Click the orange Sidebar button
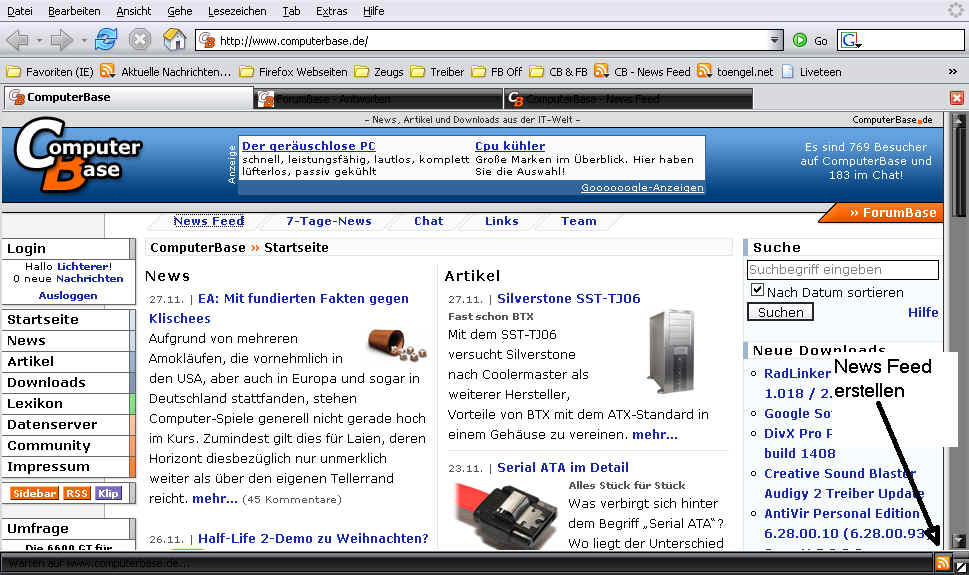The width and height of the screenshot is (969, 575). point(35,493)
